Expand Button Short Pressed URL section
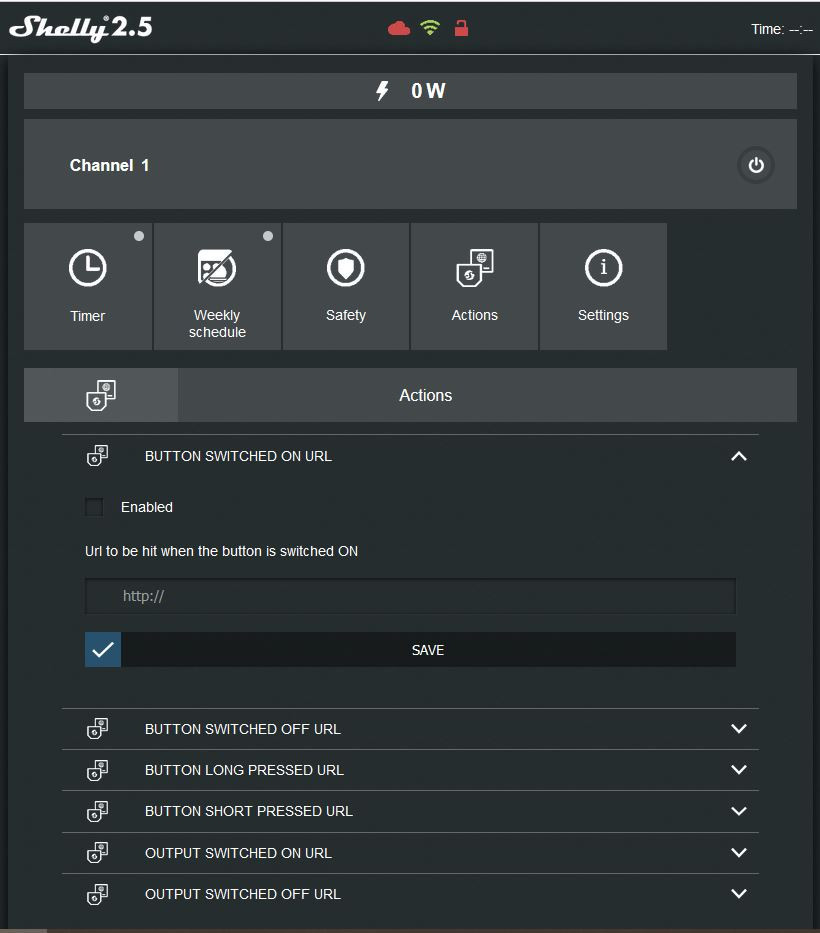The height and width of the screenshot is (933, 820). (x=739, y=811)
